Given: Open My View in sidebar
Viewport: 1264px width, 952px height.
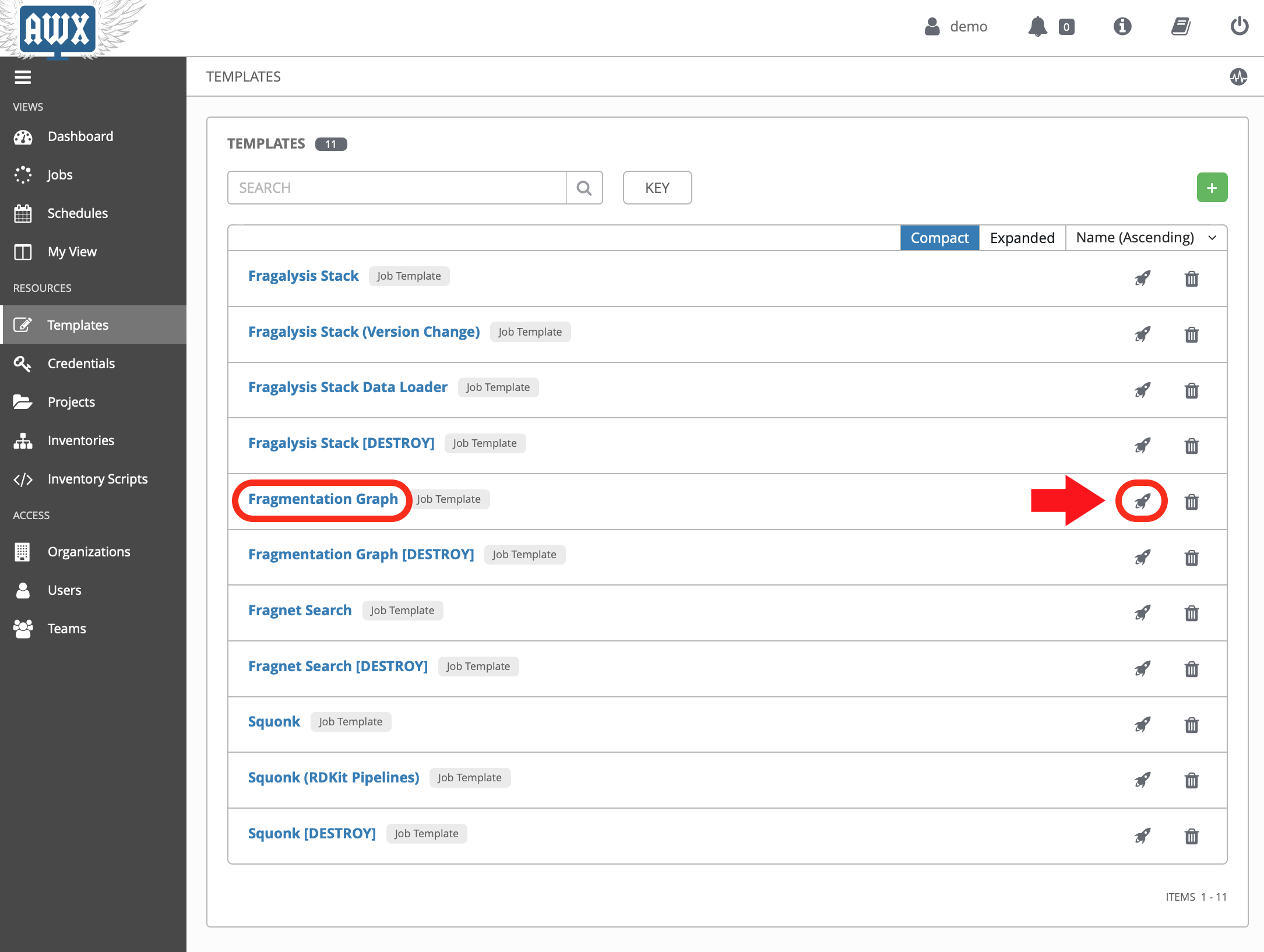Looking at the screenshot, I should click(x=93, y=252).
